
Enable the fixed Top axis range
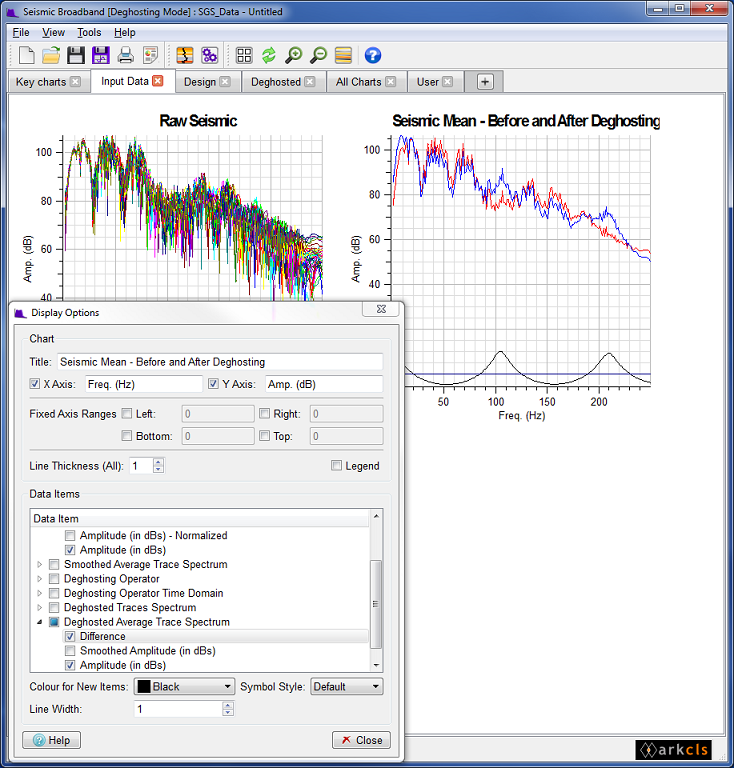(264, 436)
